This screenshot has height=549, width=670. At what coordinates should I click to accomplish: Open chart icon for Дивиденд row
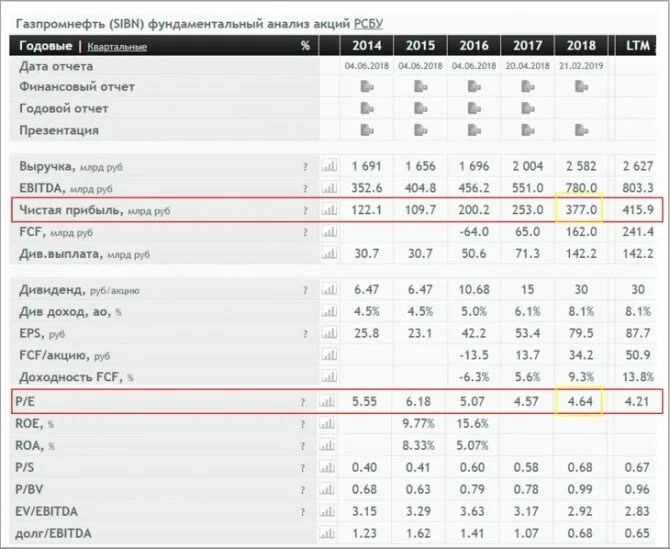[x=329, y=290]
